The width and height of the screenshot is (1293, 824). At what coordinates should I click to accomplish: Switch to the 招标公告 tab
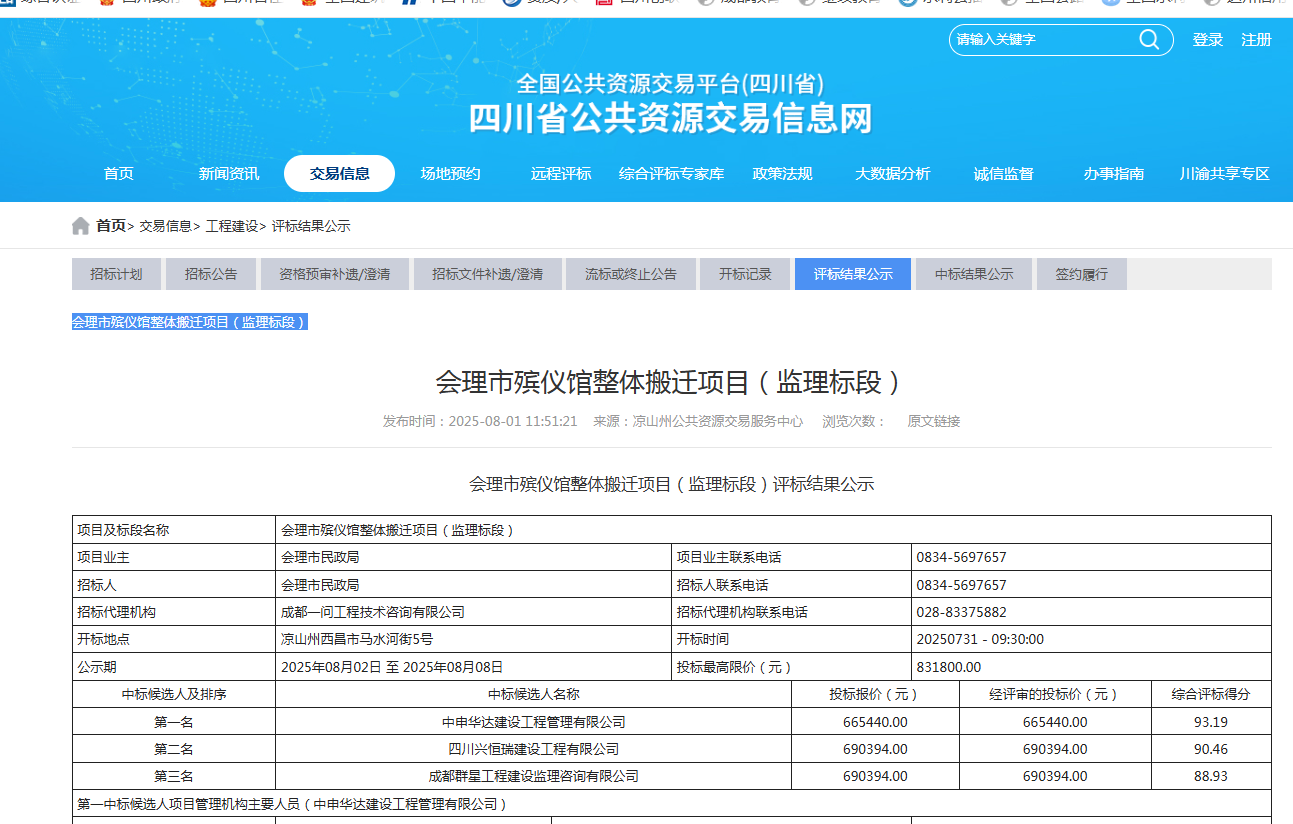coord(211,274)
